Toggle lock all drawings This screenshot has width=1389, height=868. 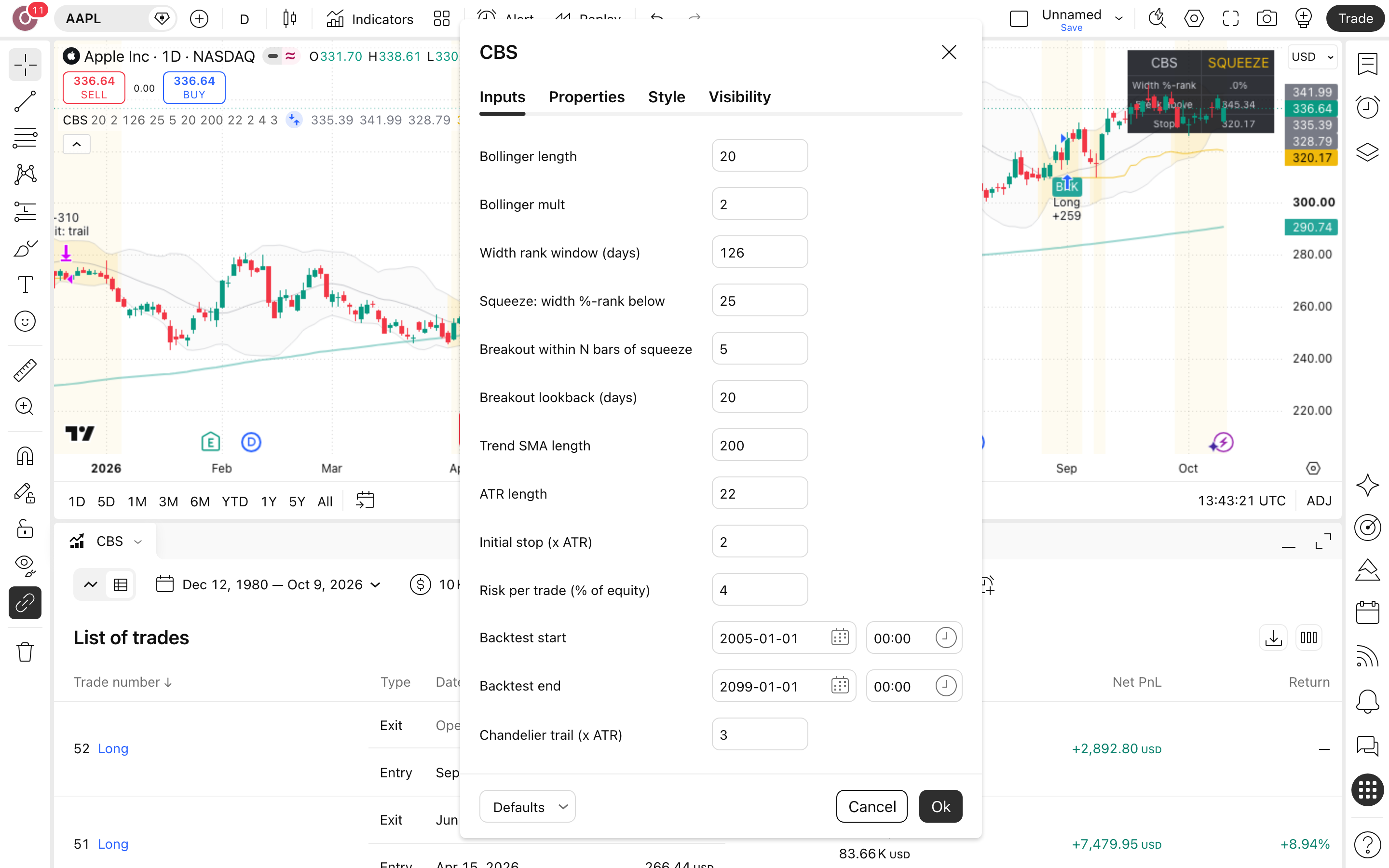coord(25,529)
